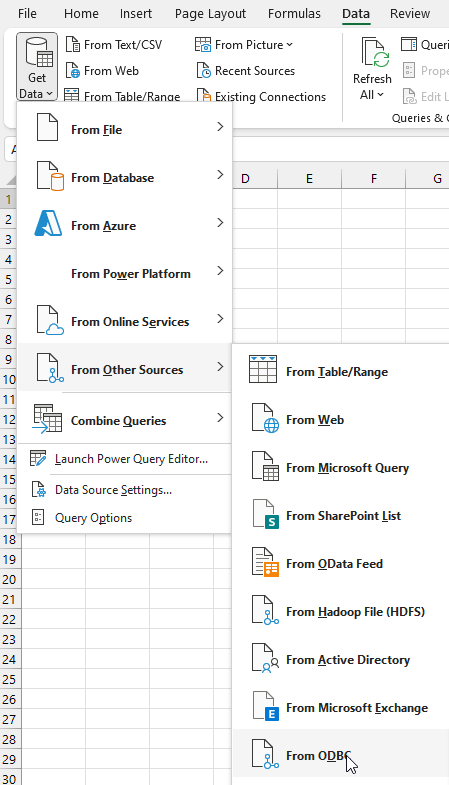The width and height of the screenshot is (449, 785).
Task: Switch to the Insert tab
Action: [x=136, y=14]
